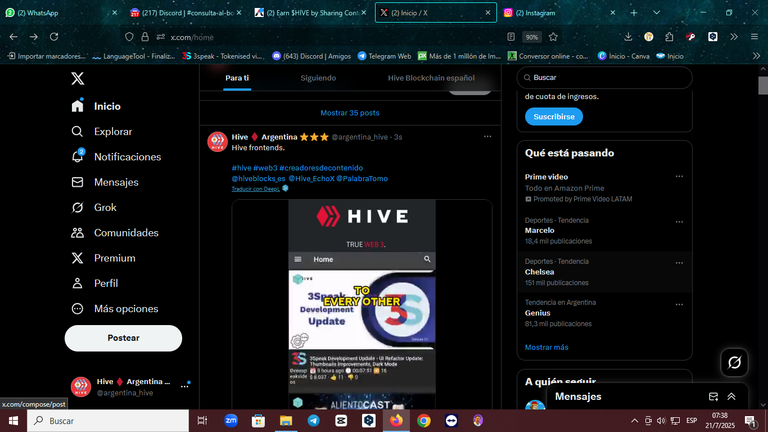Click Mostrar más under trends
Screen dimensions: 768x432
click(x=547, y=347)
